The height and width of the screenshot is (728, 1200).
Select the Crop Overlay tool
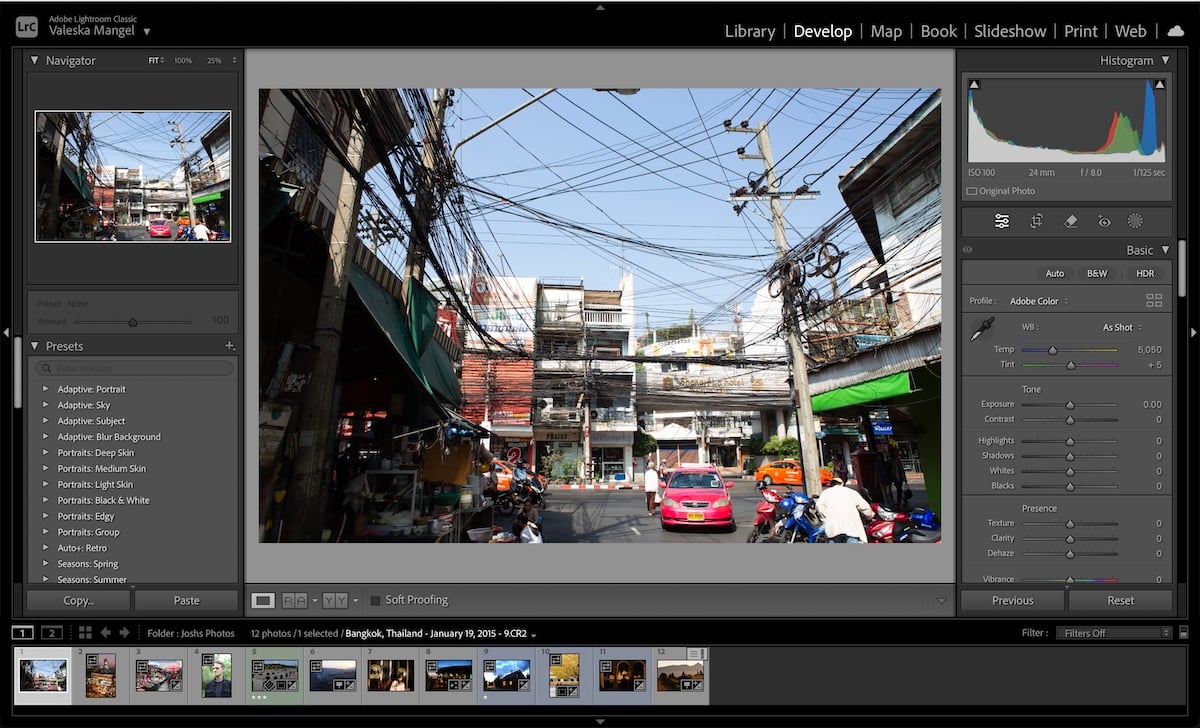[x=1037, y=221]
